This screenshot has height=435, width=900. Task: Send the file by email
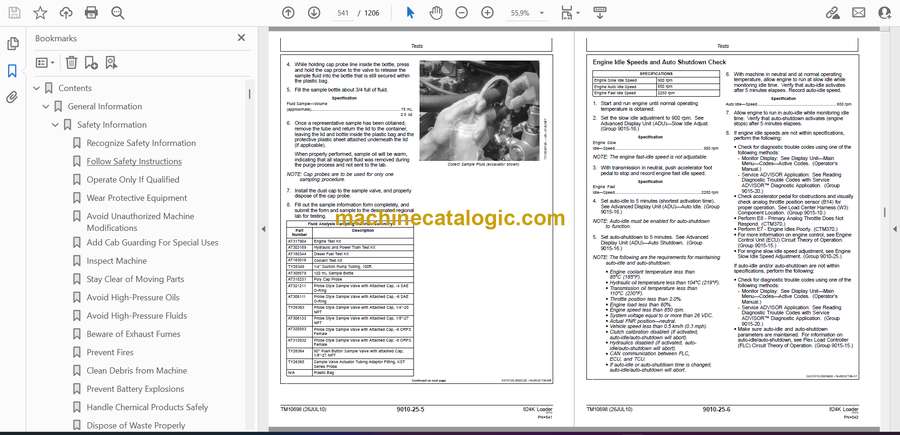click(x=859, y=13)
